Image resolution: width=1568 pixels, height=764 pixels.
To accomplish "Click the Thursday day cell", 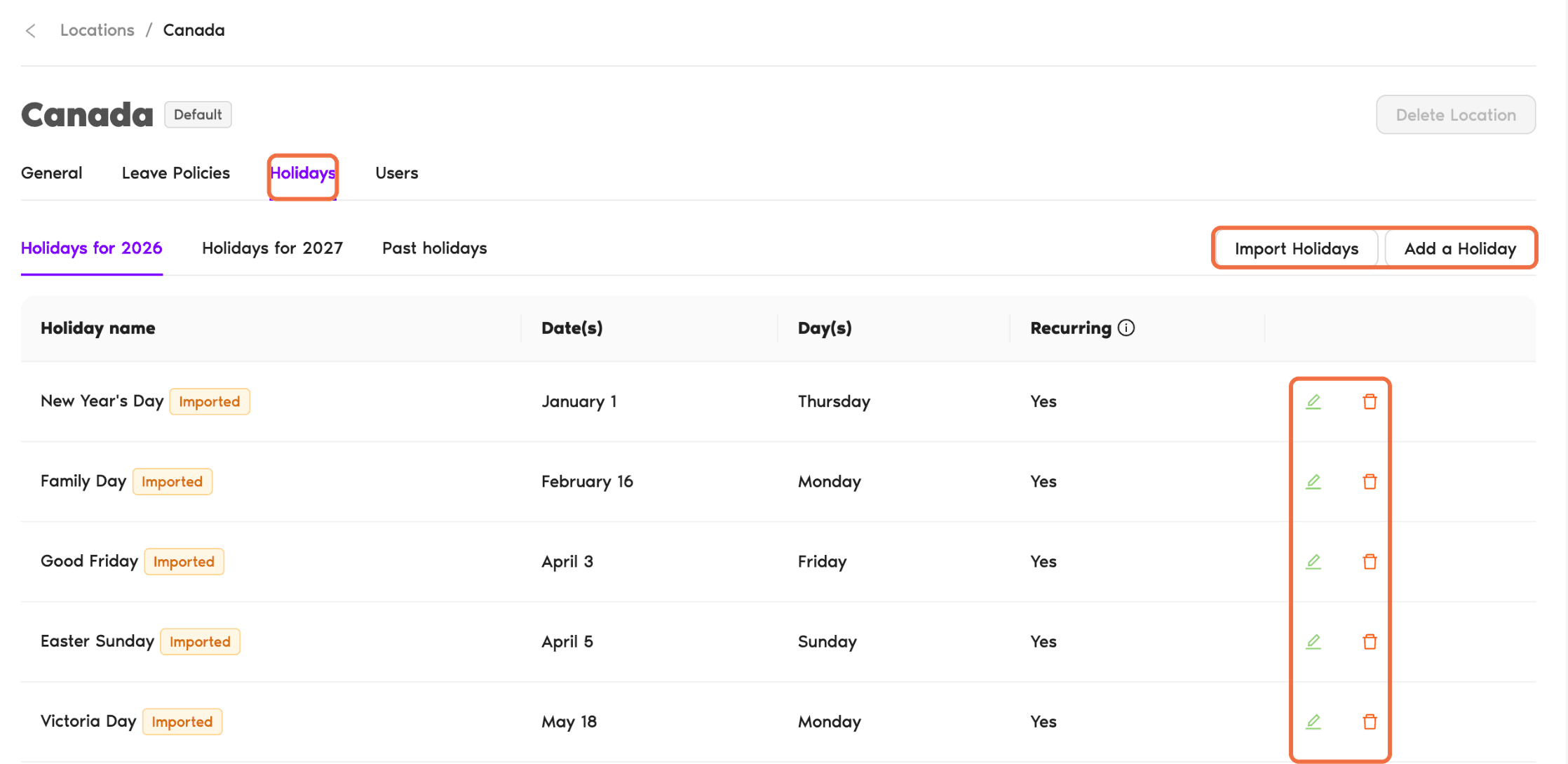I will tap(834, 401).
